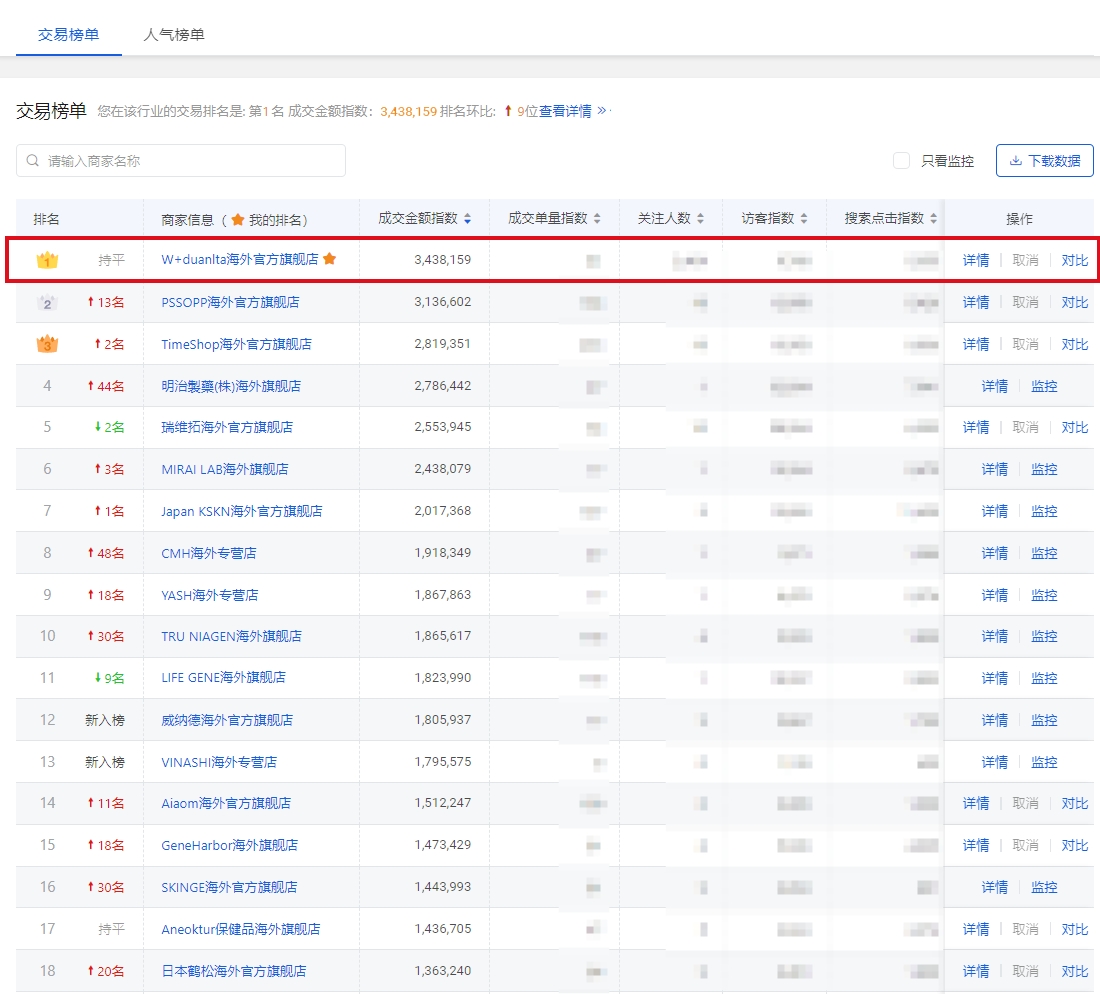This screenshot has height=994, width=1100.
Task: Click value 3,136,602 in PSSOPP row
Action: (x=443, y=302)
